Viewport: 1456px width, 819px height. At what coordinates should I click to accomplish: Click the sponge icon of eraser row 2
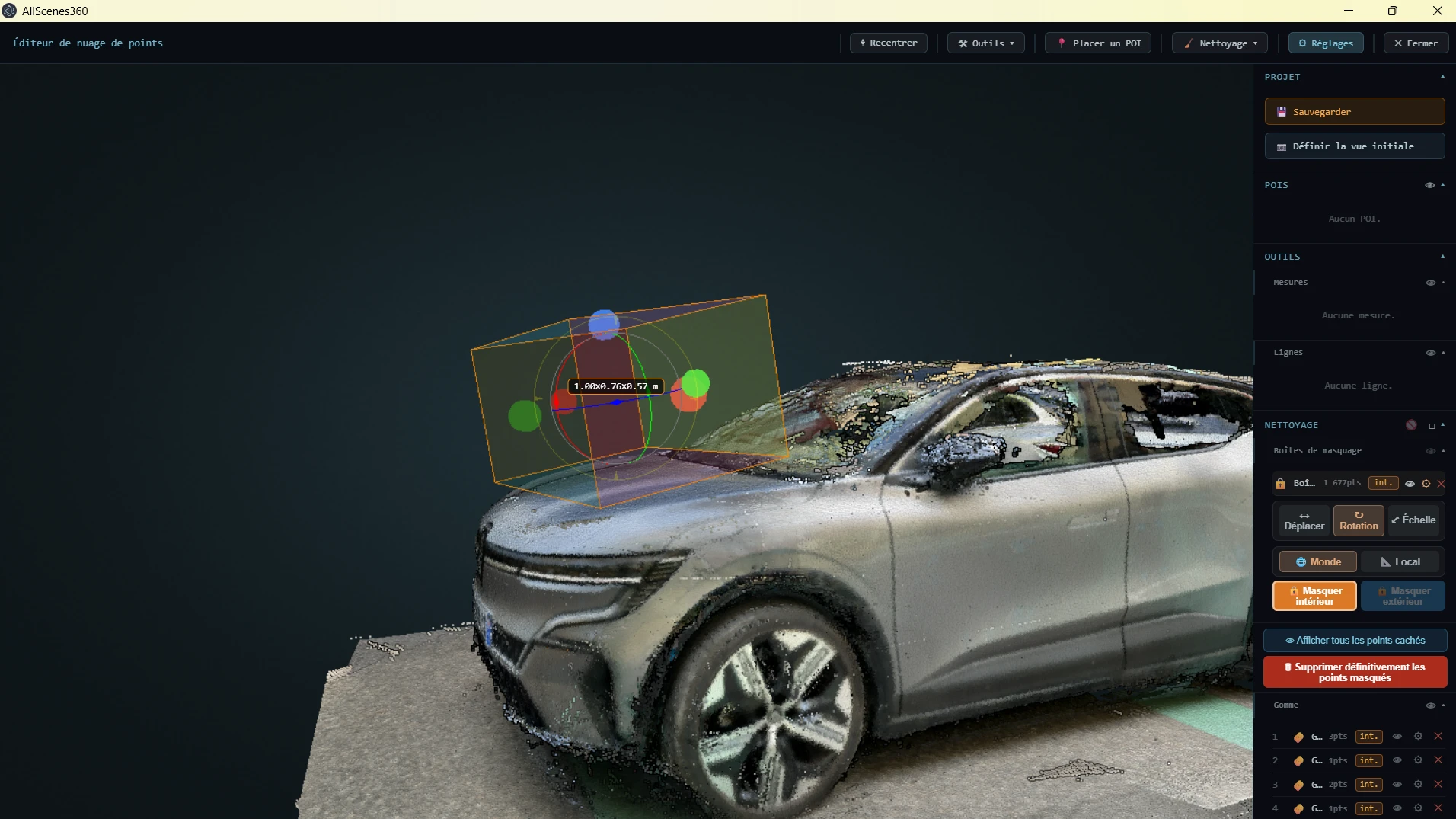(x=1298, y=760)
